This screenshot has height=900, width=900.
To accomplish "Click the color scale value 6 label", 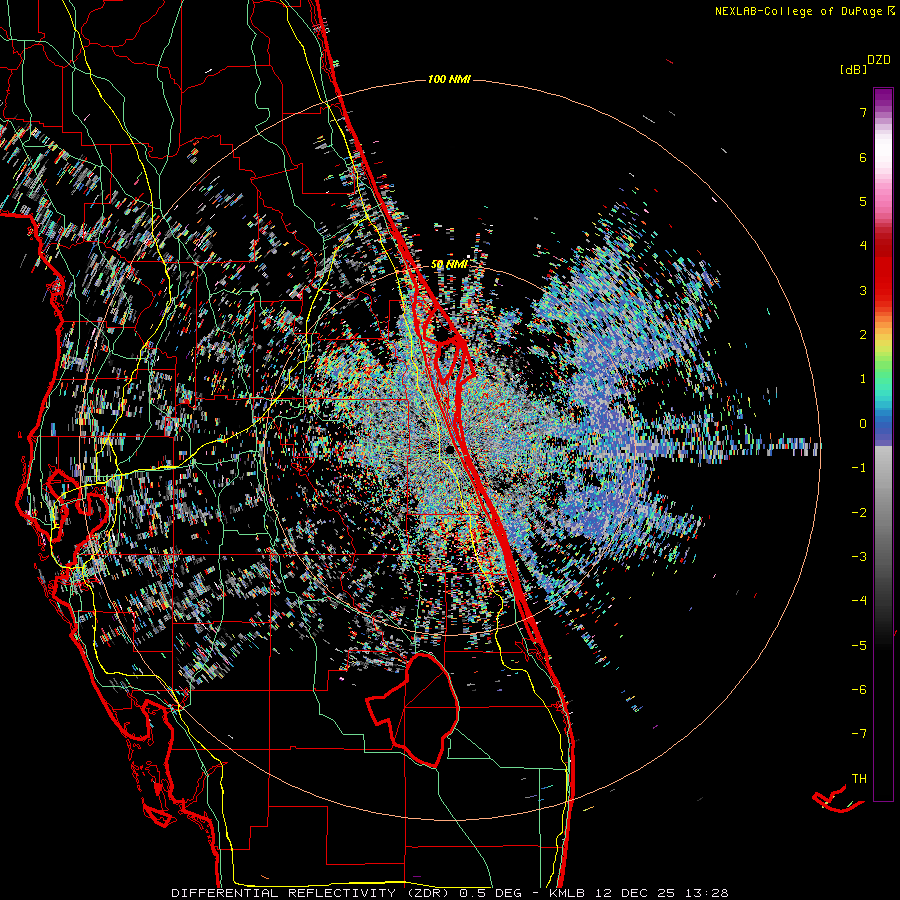I will 863,157.
